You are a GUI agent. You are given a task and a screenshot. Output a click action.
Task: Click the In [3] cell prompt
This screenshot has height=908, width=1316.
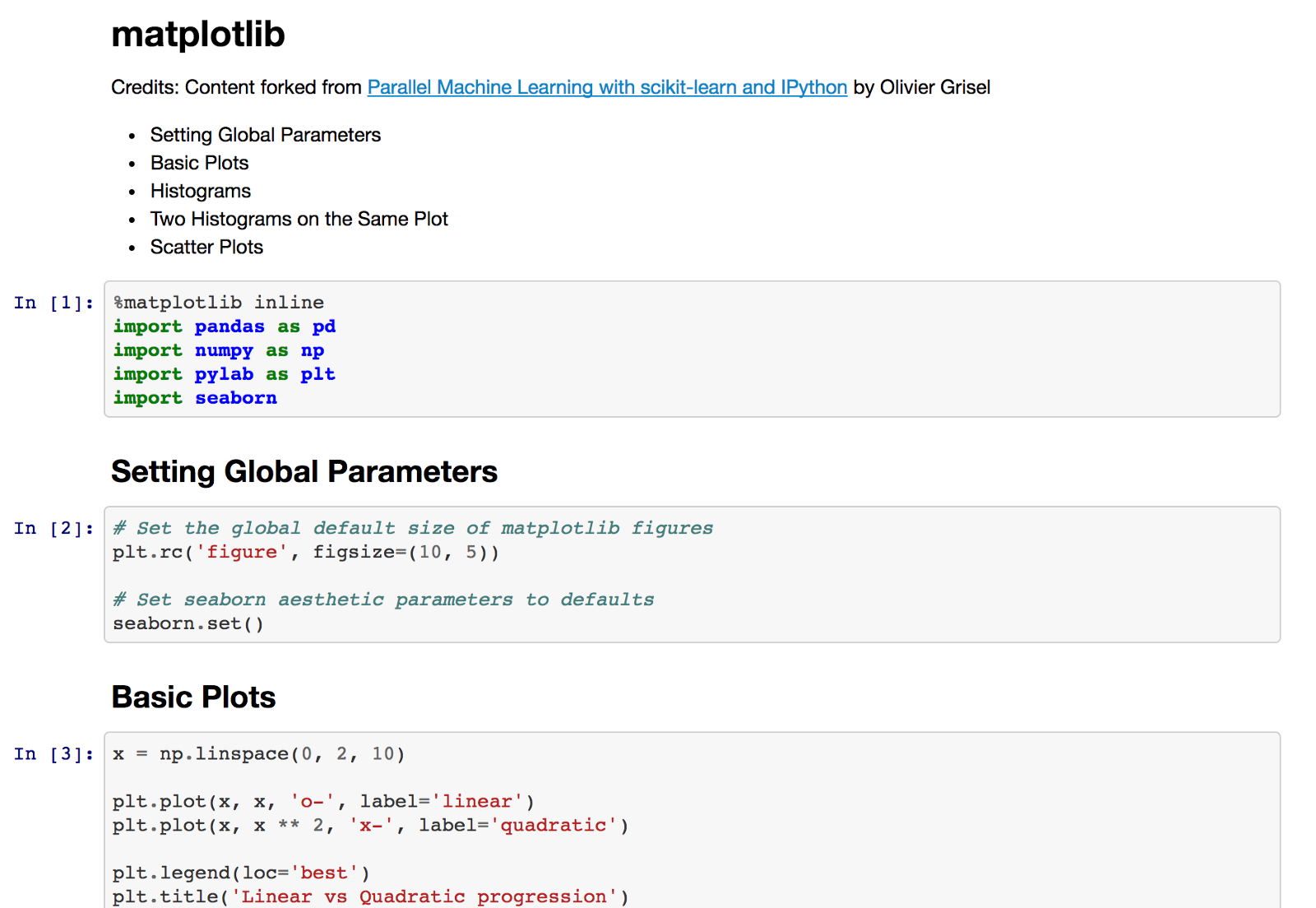(53, 753)
